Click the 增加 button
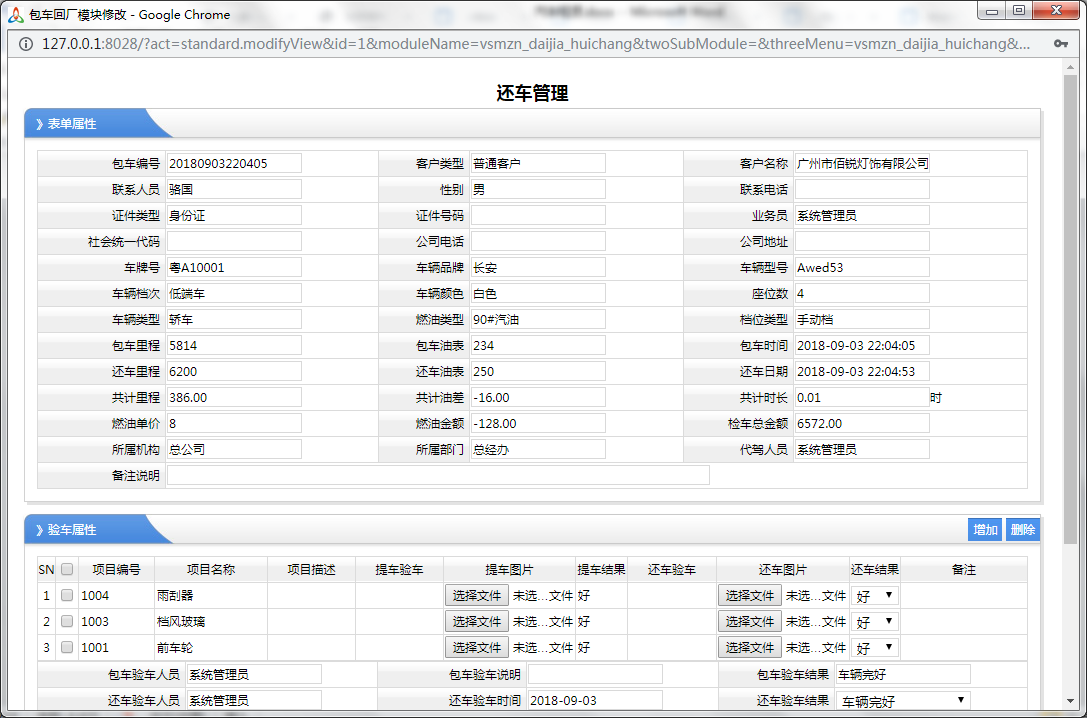 pyautogui.click(x=985, y=530)
